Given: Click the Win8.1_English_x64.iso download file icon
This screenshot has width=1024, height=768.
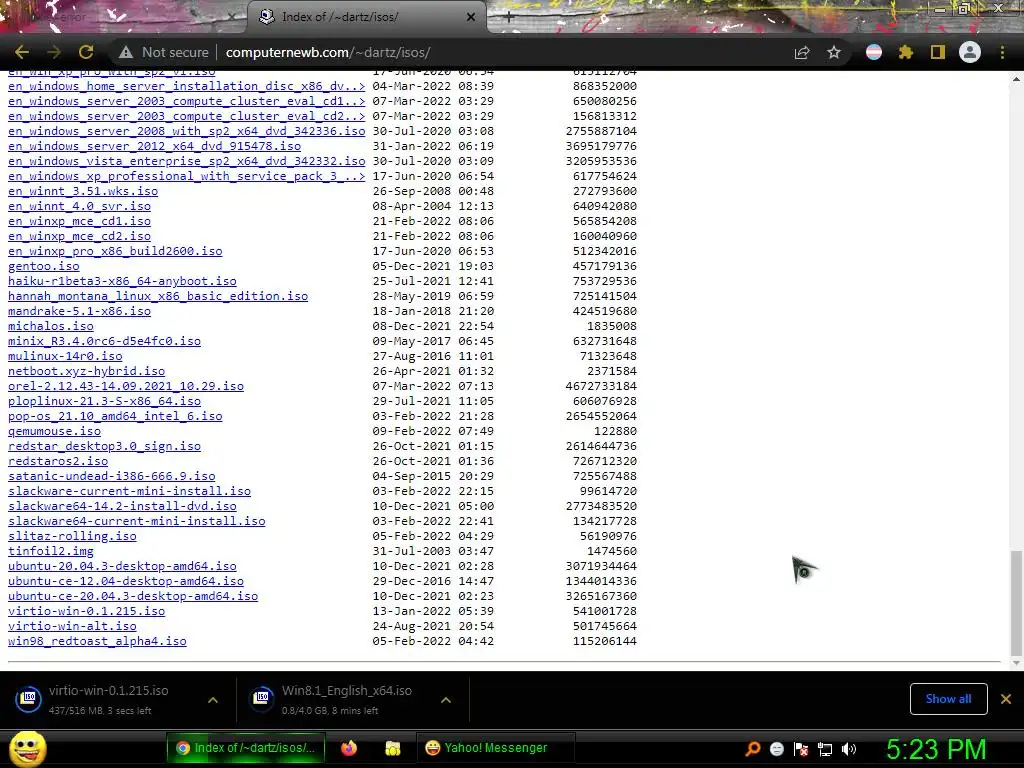Looking at the screenshot, I should click(x=262, y=699).
